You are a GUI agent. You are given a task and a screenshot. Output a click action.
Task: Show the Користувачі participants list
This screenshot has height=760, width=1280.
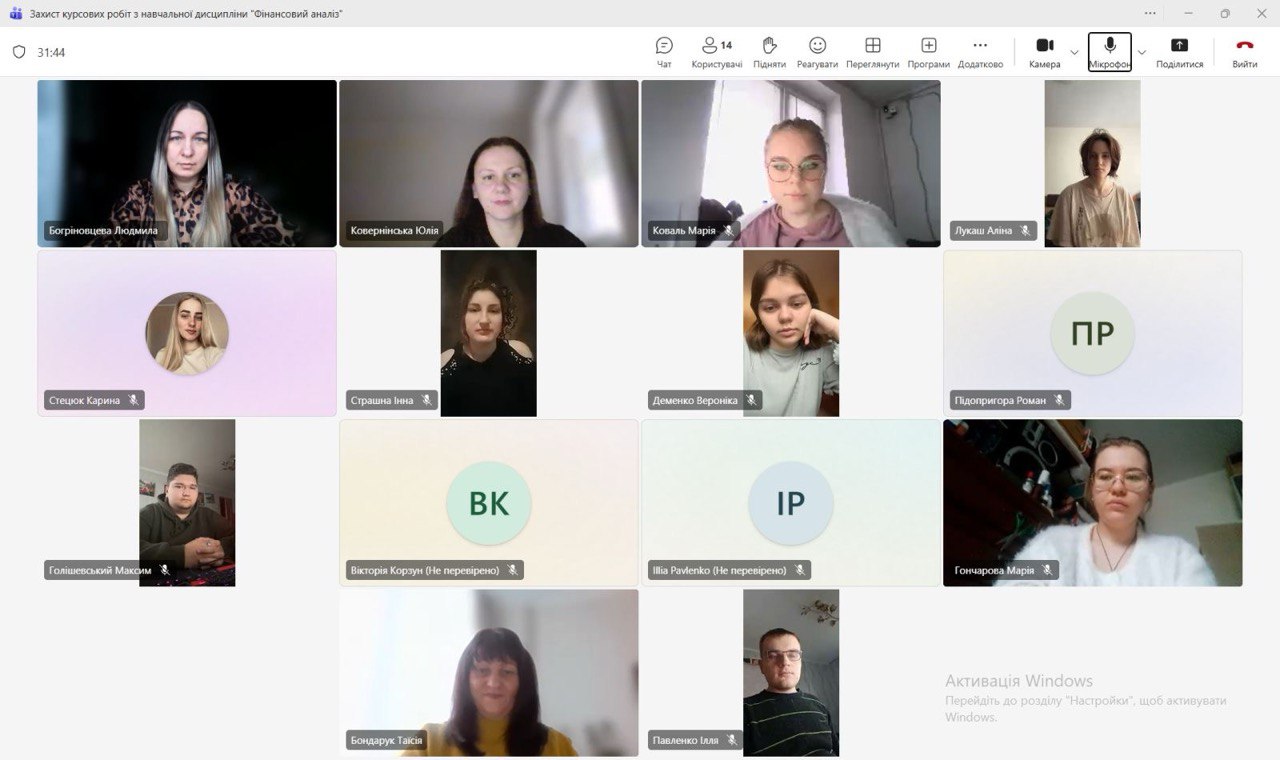point(716,52)
